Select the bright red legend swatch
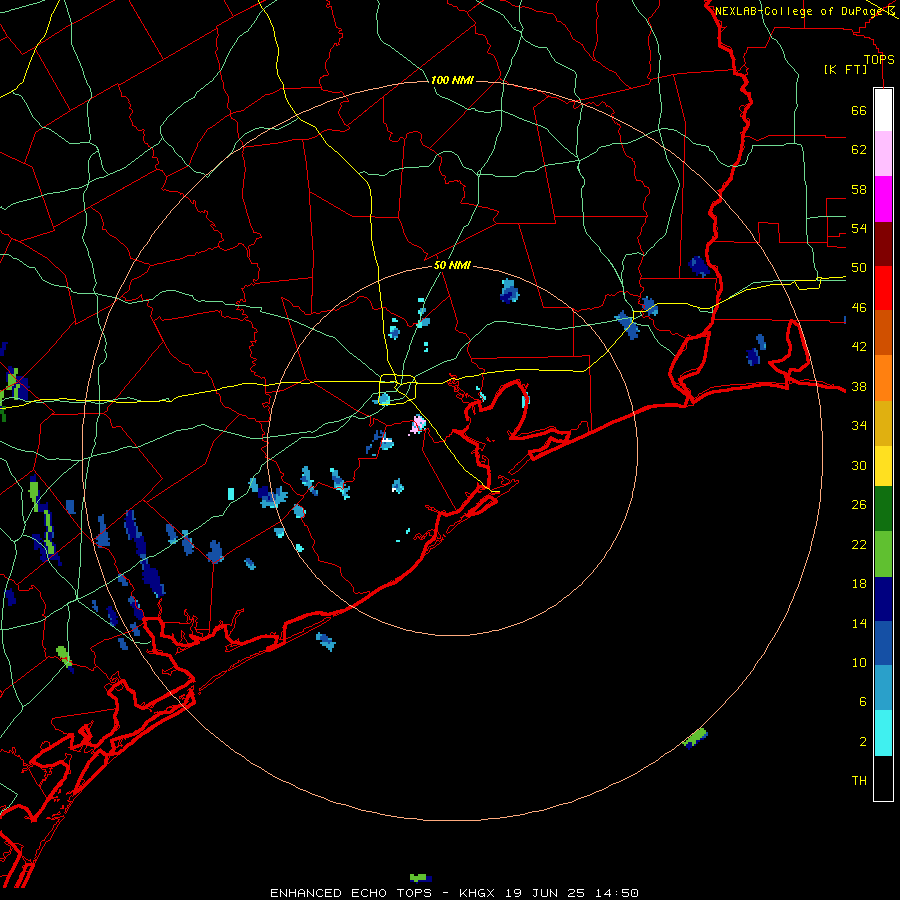Image resolution: width=900 pixels, height=900 pixels. pos(883,288)
